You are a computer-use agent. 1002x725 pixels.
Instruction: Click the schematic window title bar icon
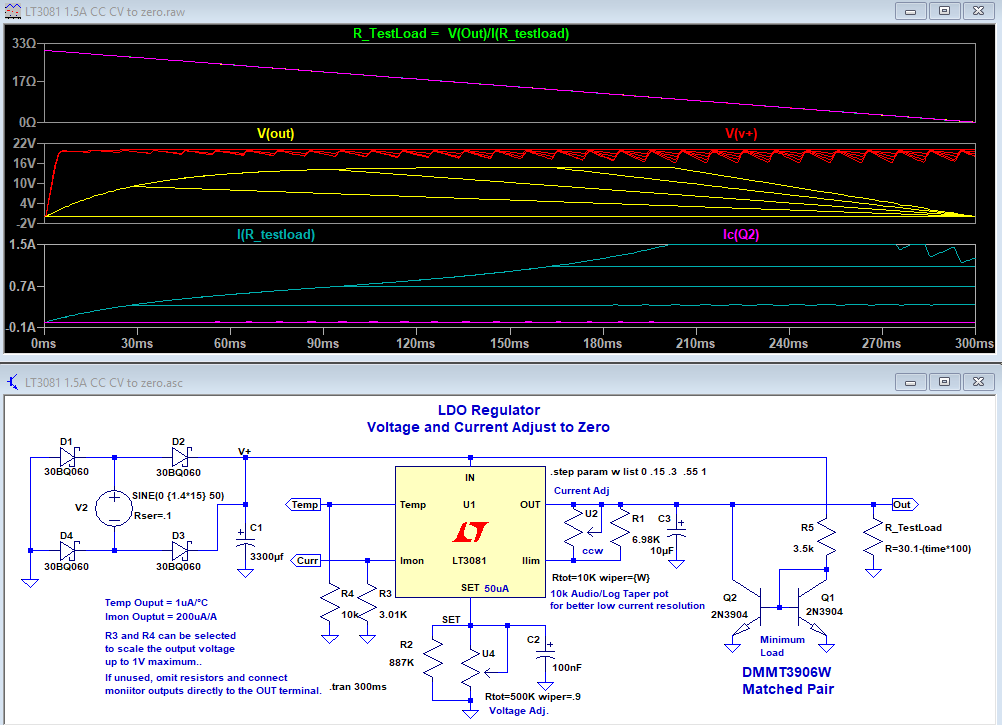(13, 382)
